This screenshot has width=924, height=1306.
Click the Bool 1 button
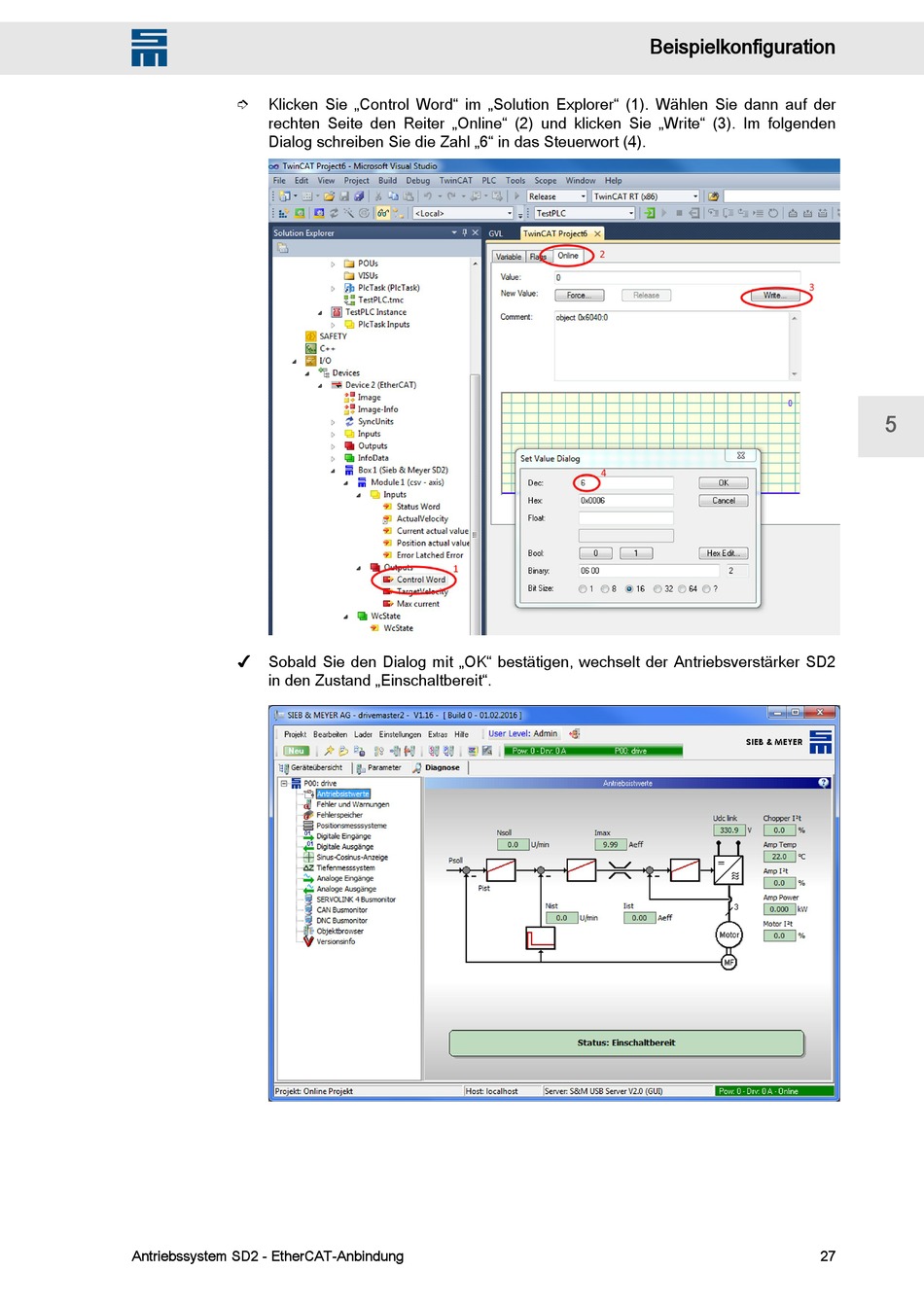point(636,553)
